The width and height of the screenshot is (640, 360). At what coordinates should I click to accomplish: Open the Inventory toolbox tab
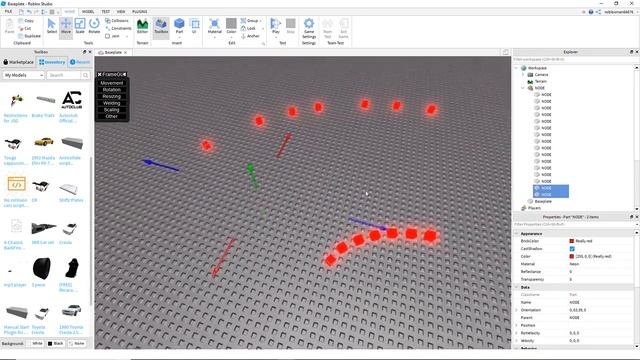[x=52, y=62]
